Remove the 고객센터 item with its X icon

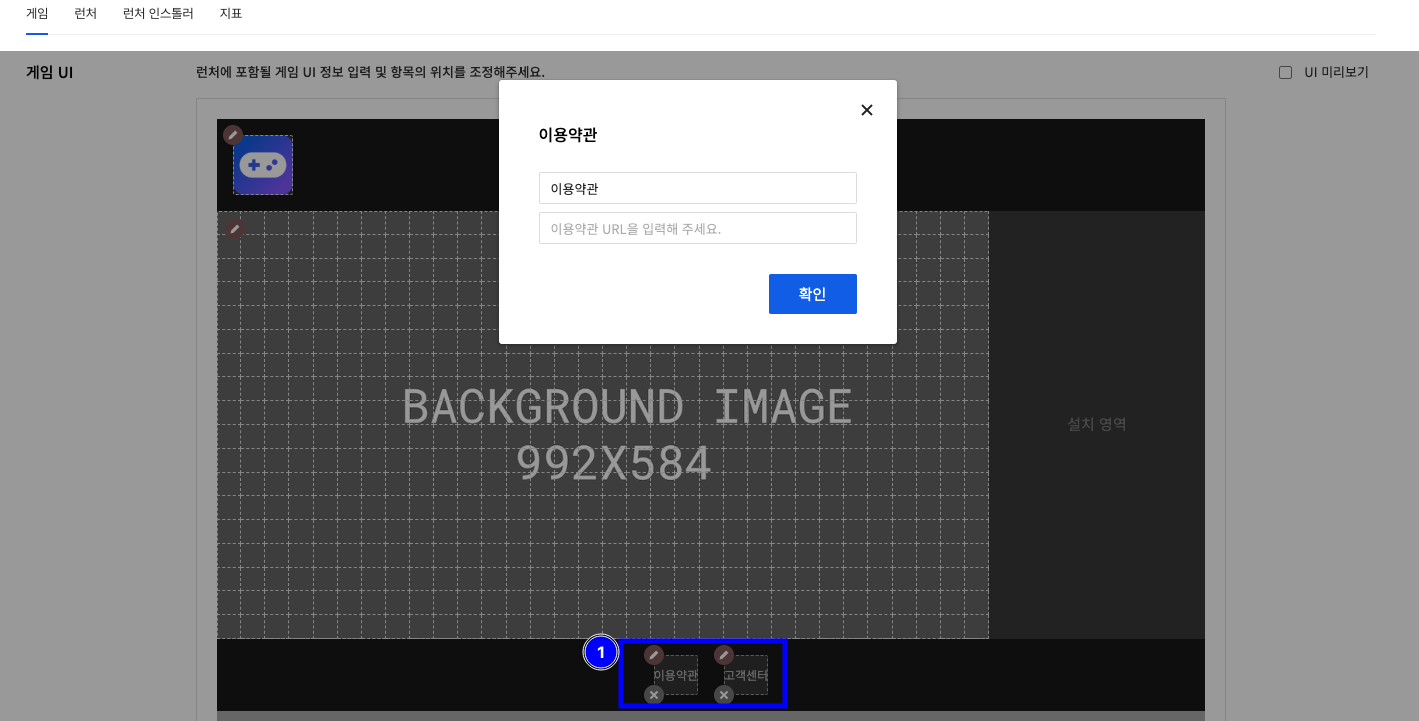click(724, 694)
